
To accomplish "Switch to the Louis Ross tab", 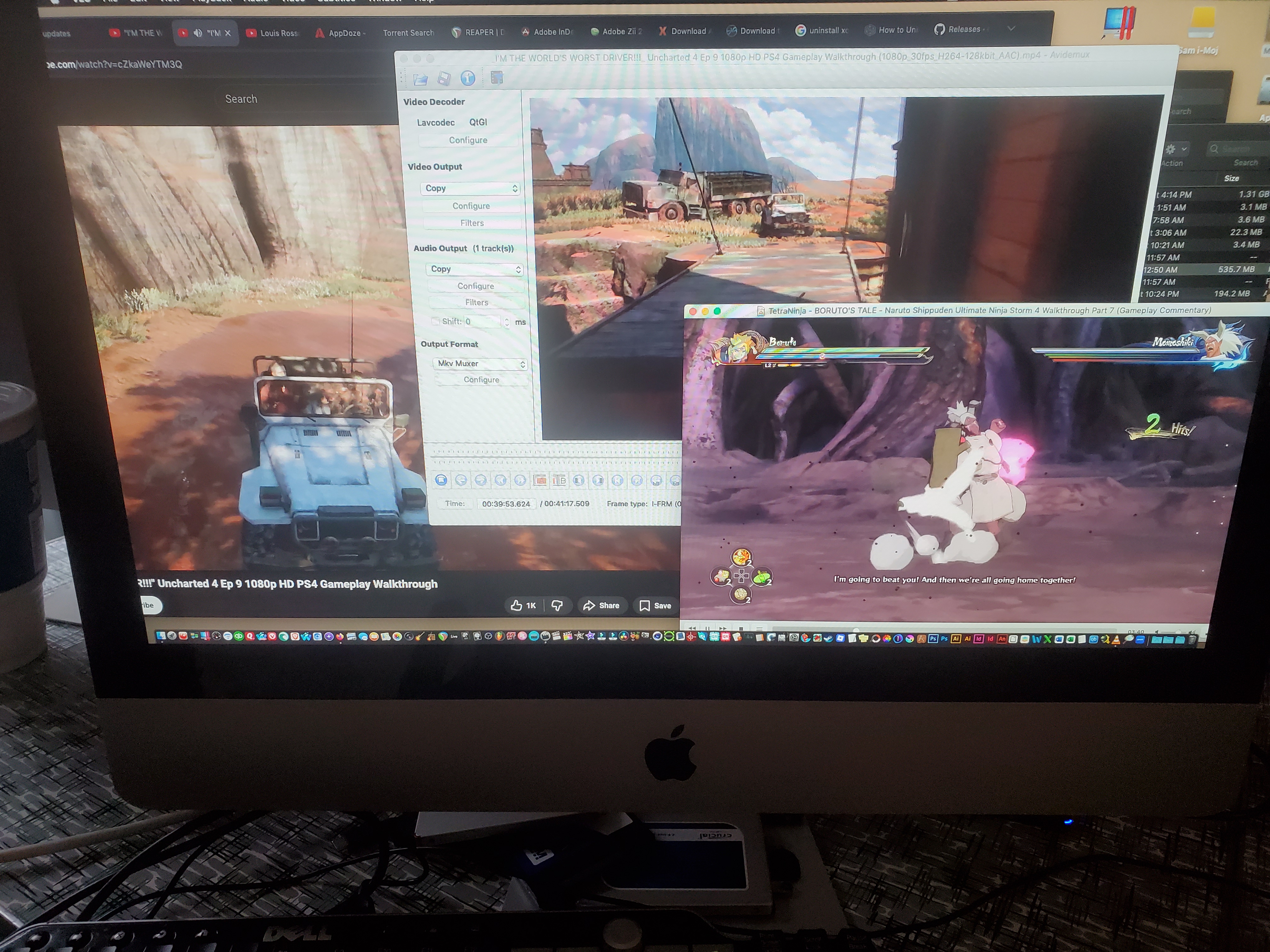I will 273,33.
